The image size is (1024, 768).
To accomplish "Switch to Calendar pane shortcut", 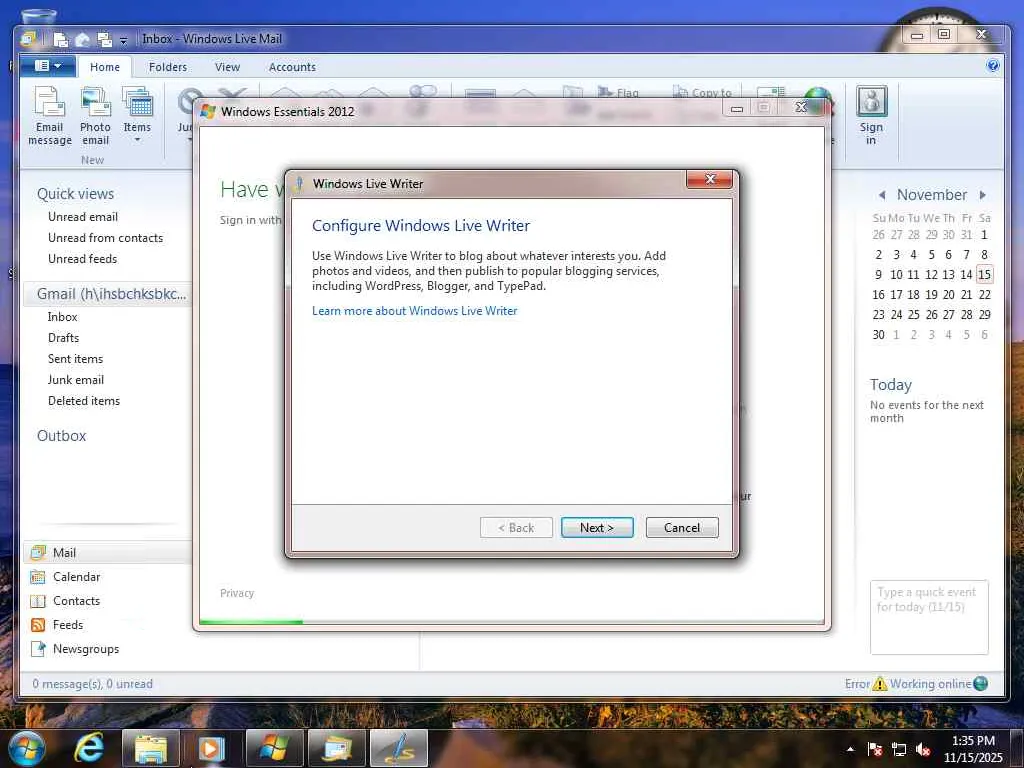I will (76, 577).
